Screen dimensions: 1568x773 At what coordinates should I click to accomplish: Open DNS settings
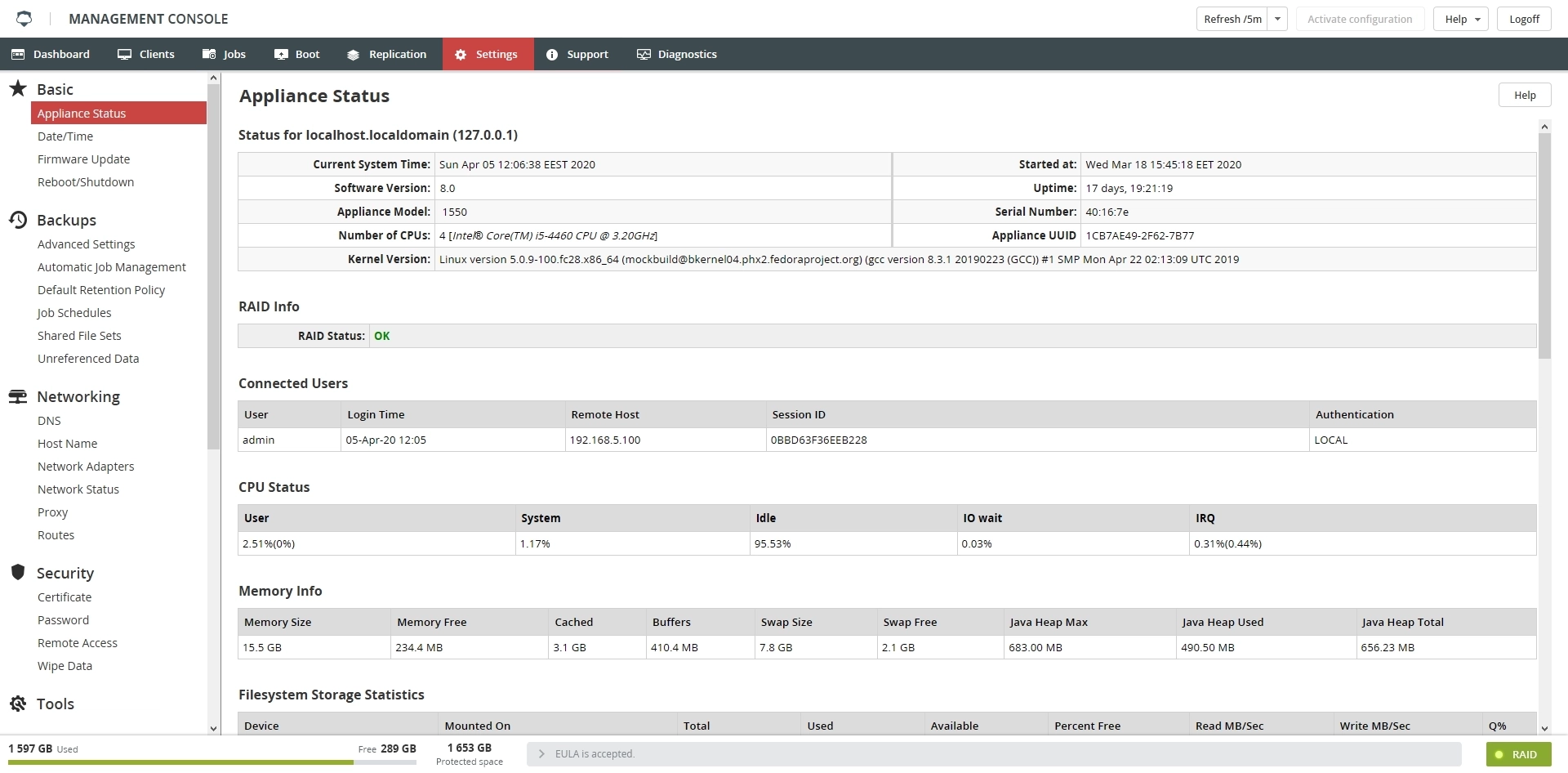point(49,421)
